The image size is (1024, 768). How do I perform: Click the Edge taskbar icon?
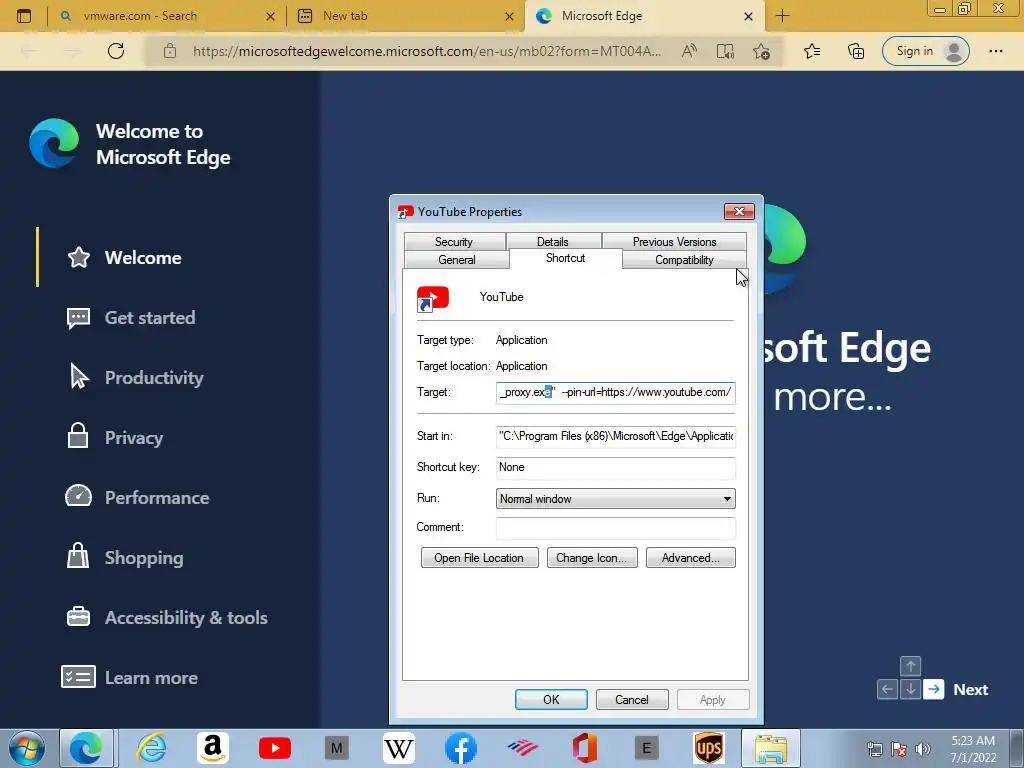coord(87,748)
